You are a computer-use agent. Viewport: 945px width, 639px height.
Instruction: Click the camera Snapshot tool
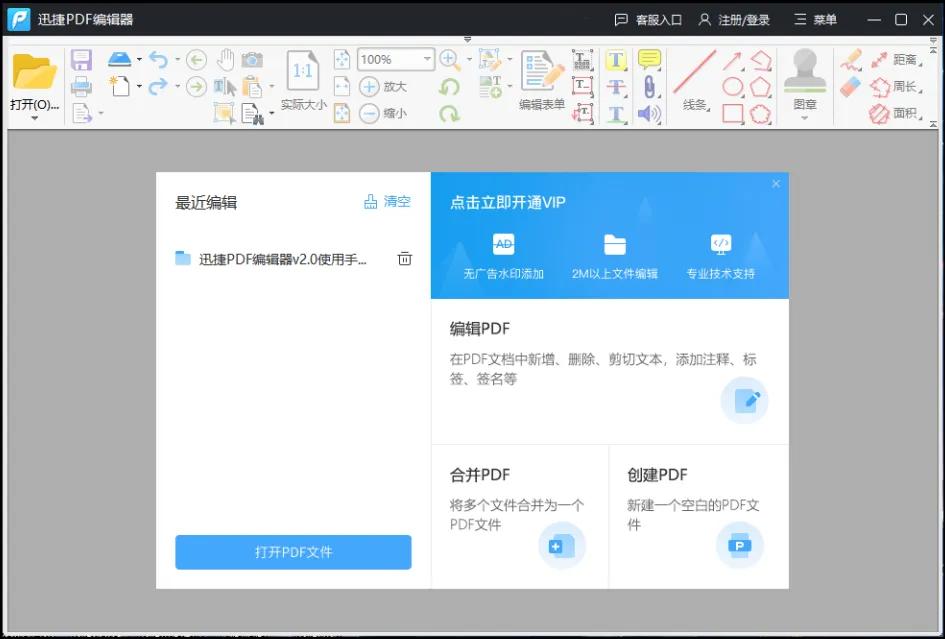tap(252, 60)
